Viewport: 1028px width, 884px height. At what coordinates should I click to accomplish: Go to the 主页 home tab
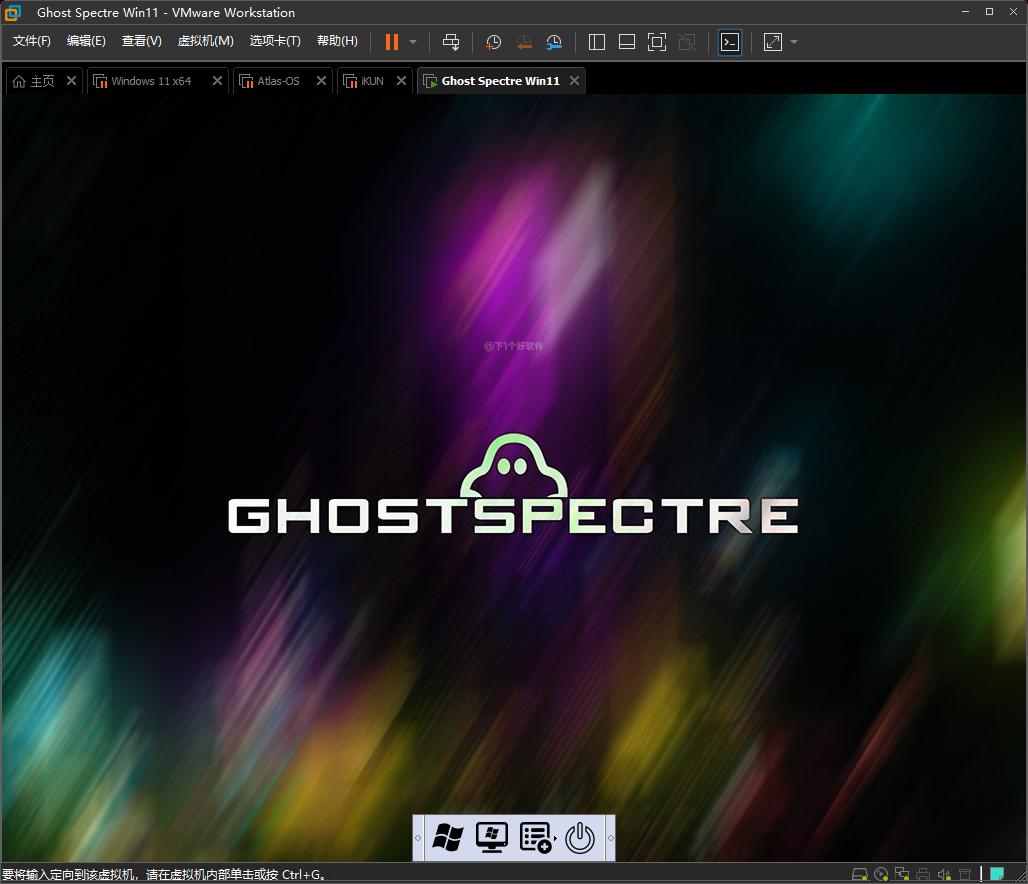coord(34,81)
